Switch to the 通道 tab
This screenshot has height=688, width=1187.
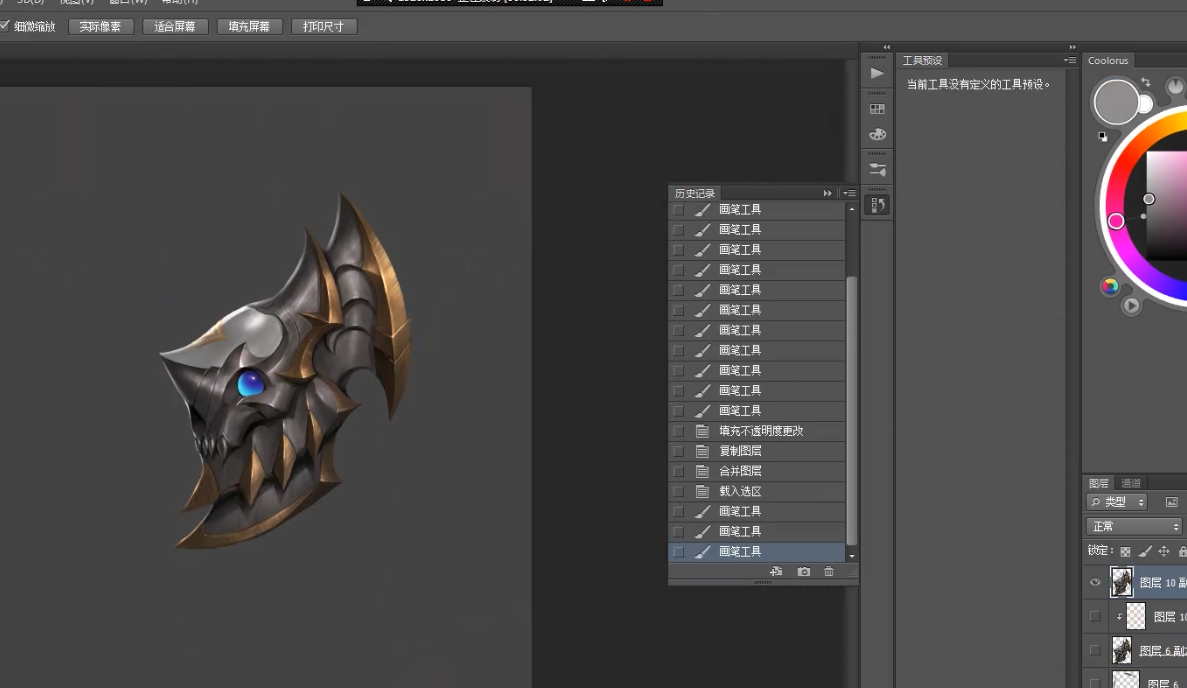point(1130,483)
